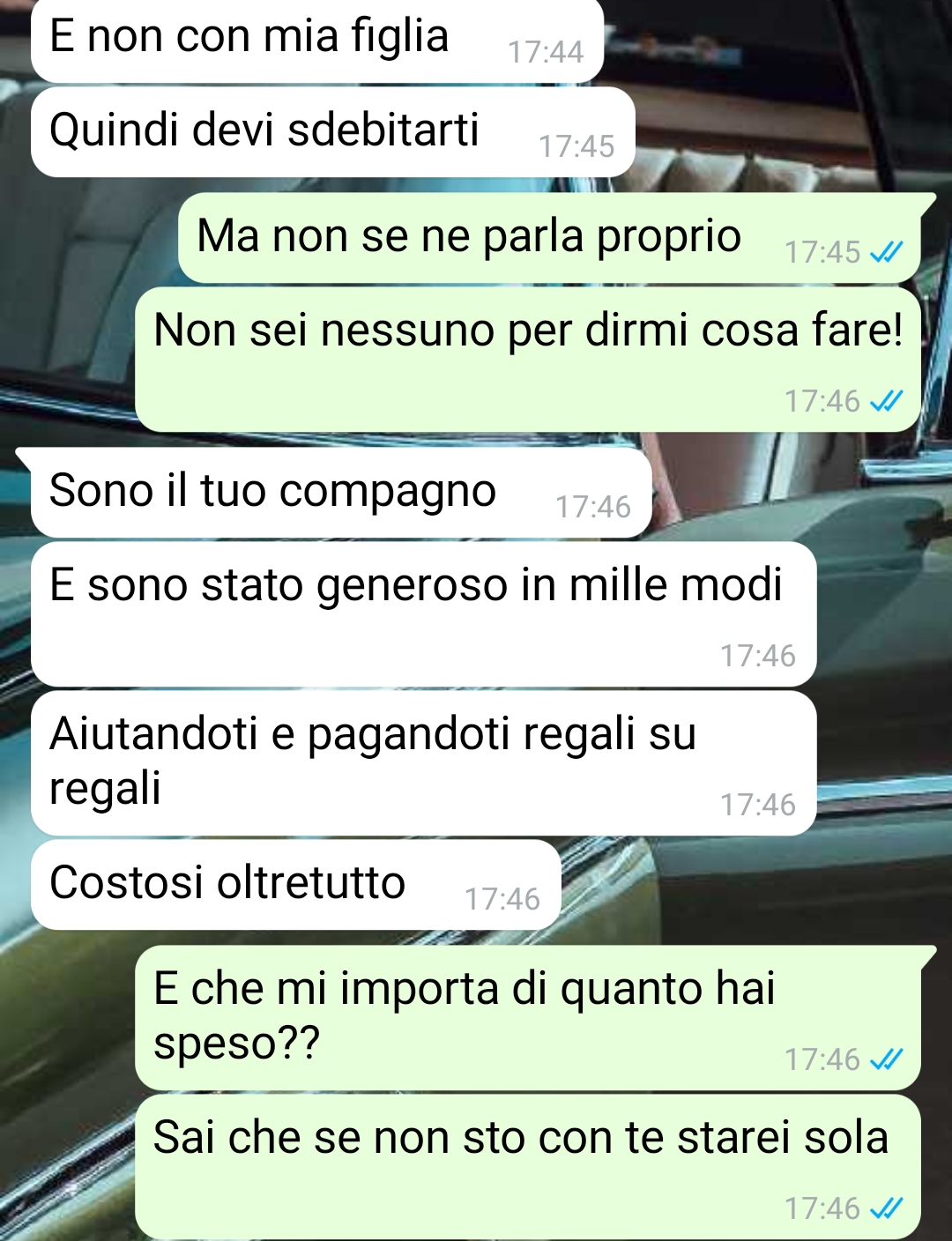
Task: Tap the 'Ma non se ne parla proprio' message
Action: (x=549, y=238)
